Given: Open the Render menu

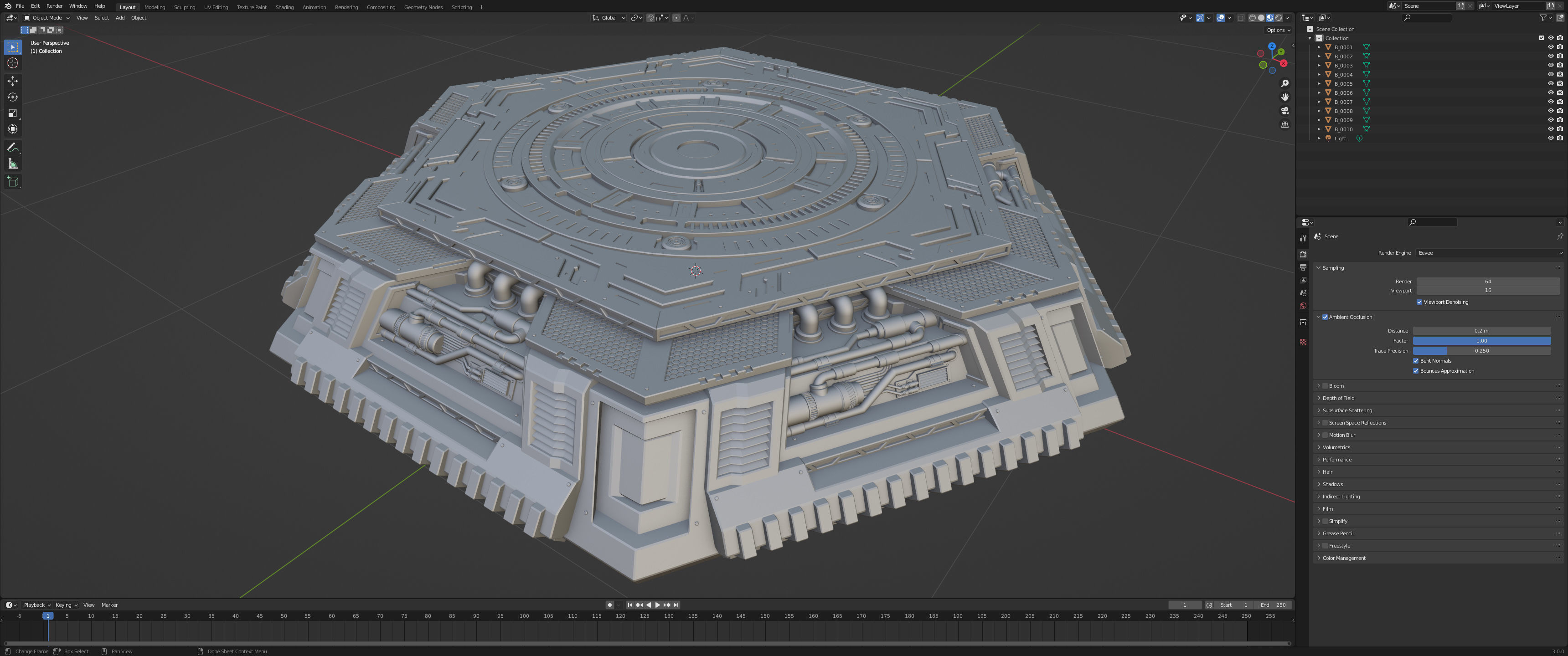Looking at the screenshot, I should click(x=54, y=6).
